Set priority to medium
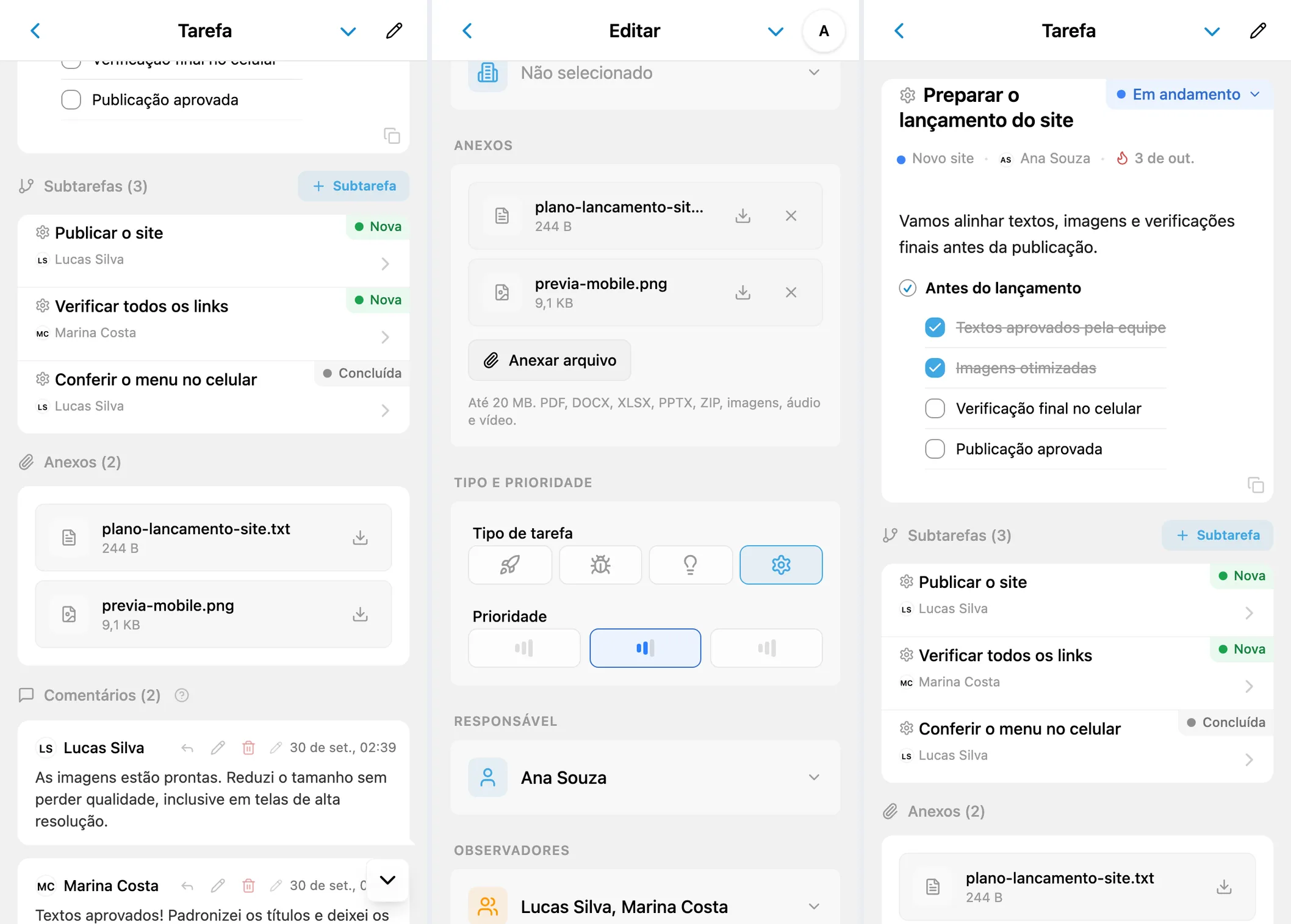 click(x=645, y=648)
